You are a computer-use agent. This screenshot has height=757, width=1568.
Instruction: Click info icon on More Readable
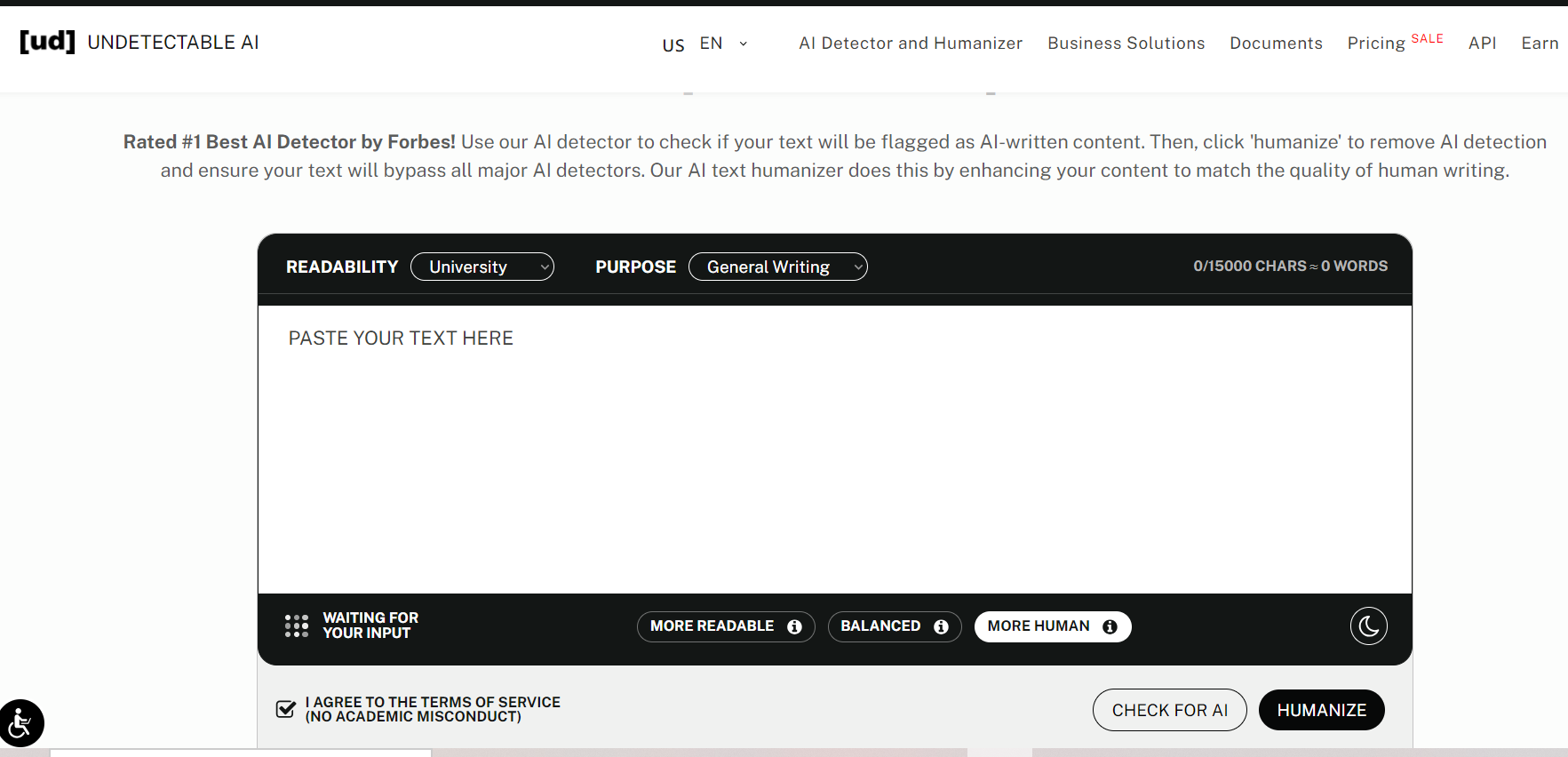point(794,627)
